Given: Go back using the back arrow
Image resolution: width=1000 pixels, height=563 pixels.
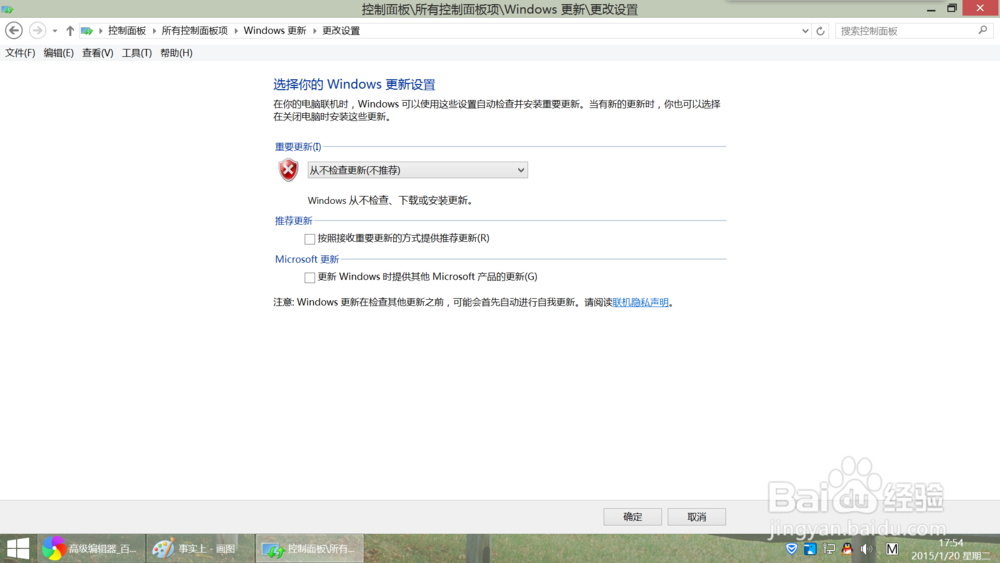Looking at the screenshot, I should [x=13, y=31].
